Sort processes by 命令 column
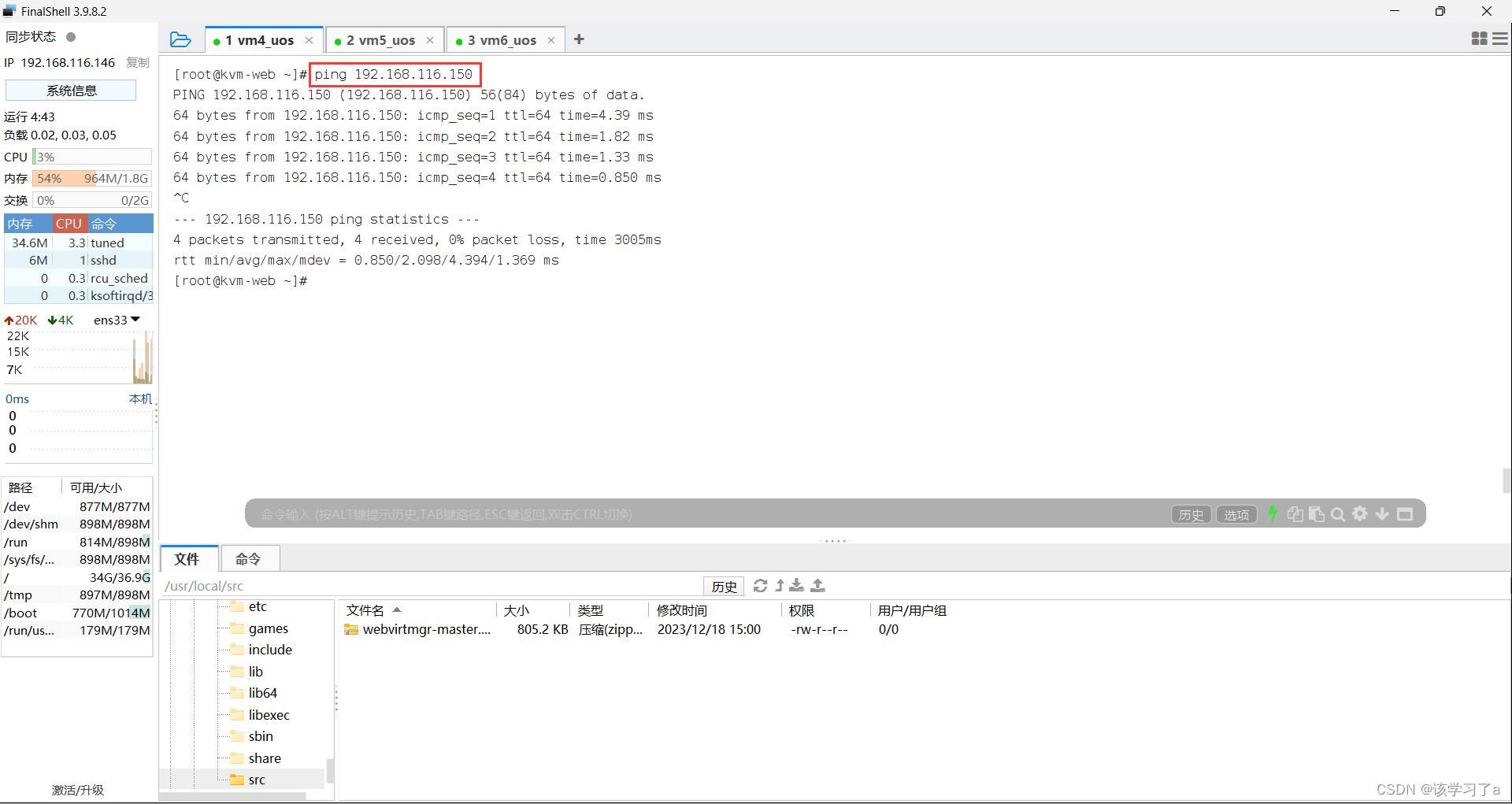 pos(120,224)
